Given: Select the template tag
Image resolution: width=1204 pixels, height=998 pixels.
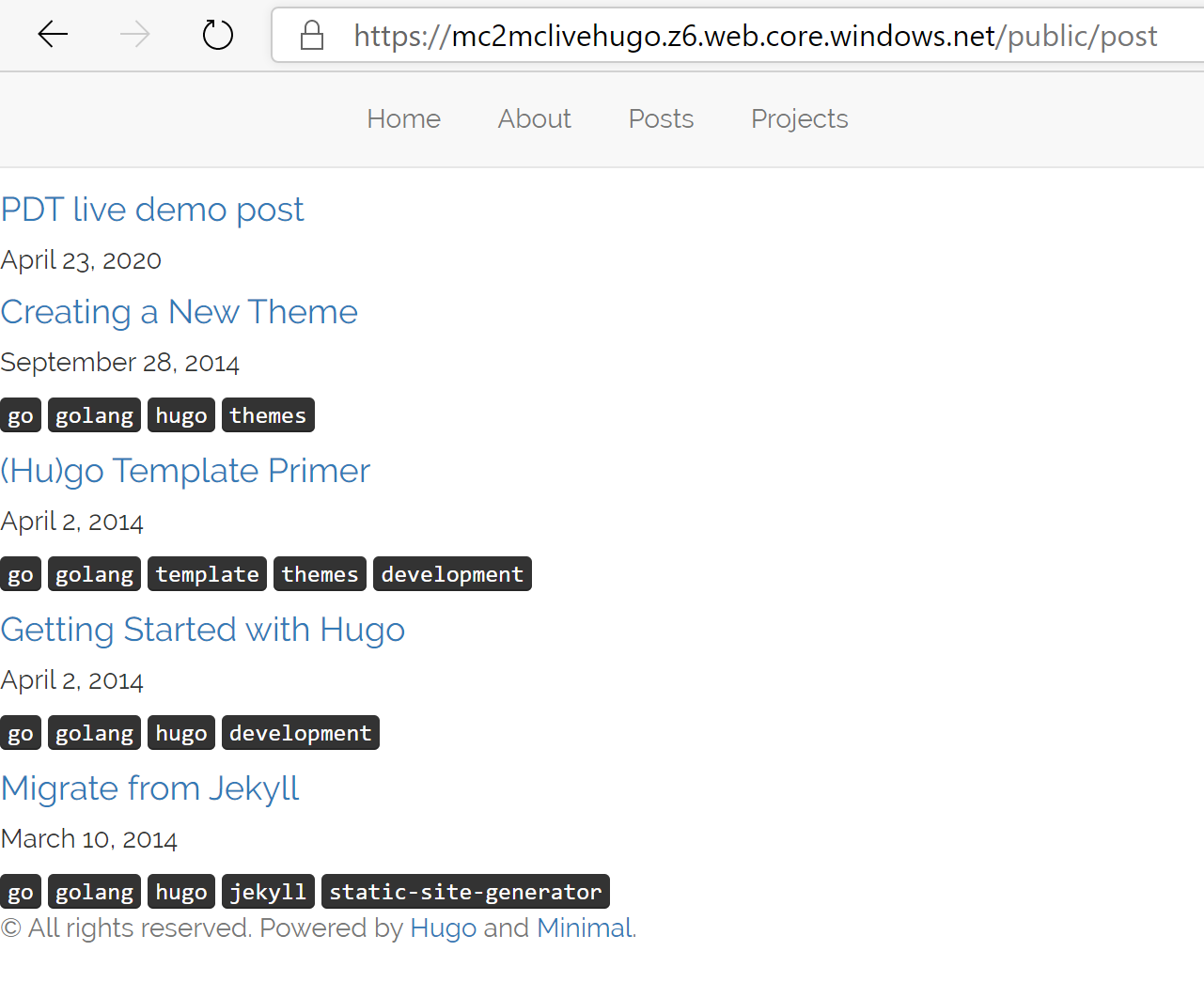Looking at the screenshot, I should tap(207, 574).
